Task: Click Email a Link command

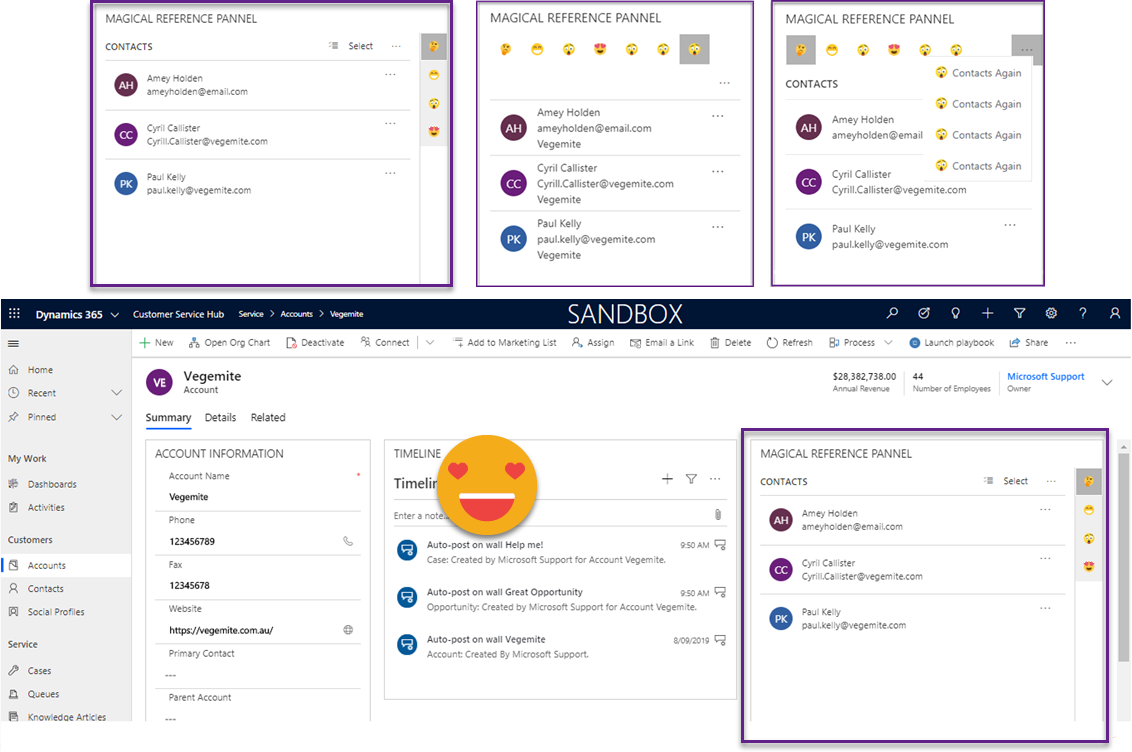Action: [661, 343]
